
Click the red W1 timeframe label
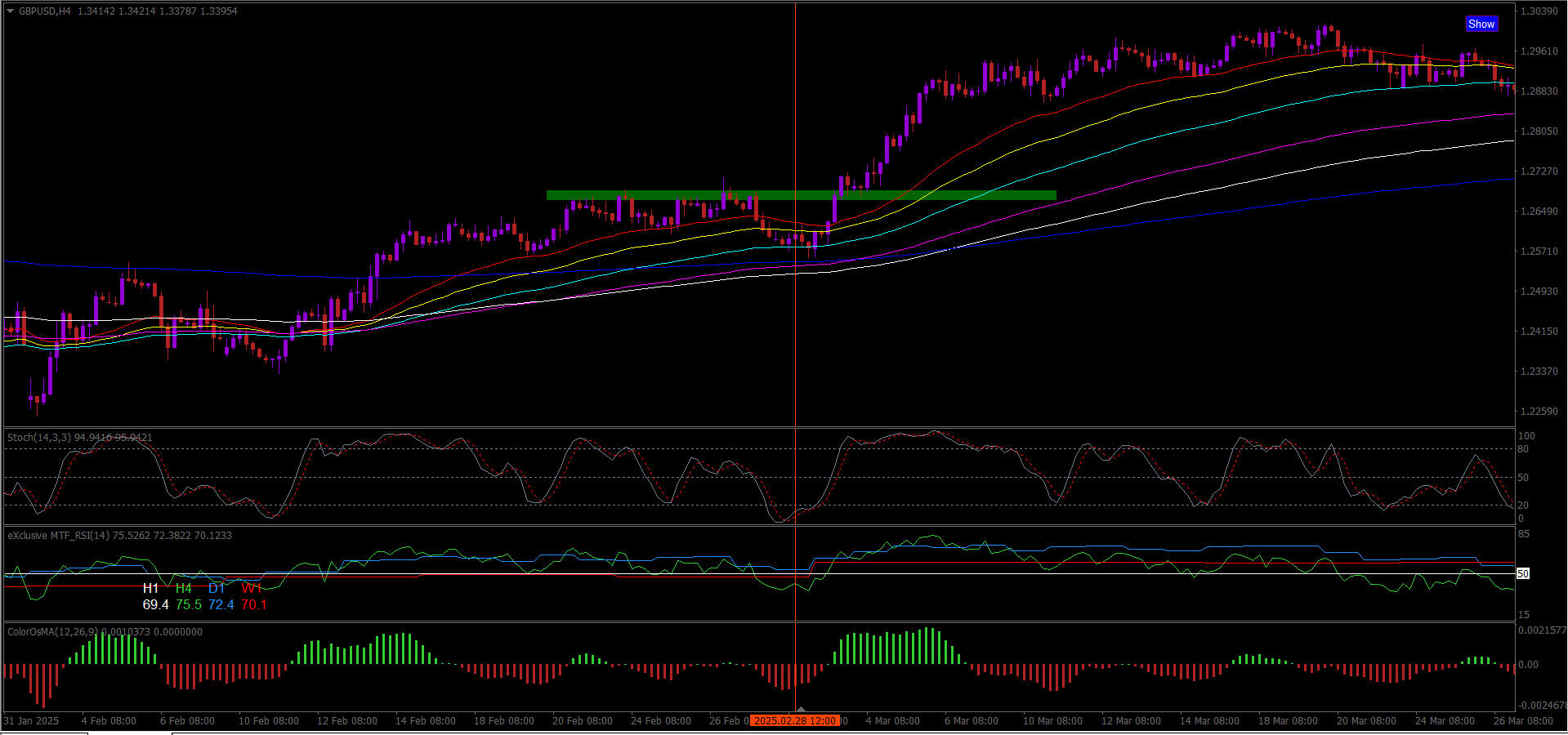tap(251, 588)
